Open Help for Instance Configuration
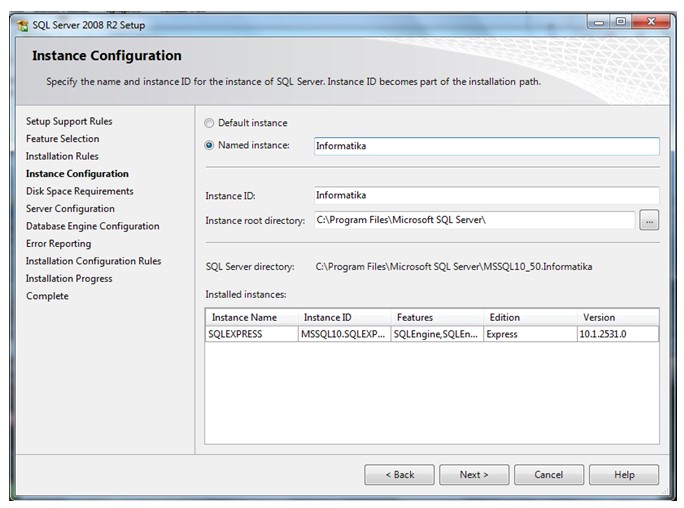Image resolution: width=684 pixels, height=508 pixels. (x=624, y=474)
